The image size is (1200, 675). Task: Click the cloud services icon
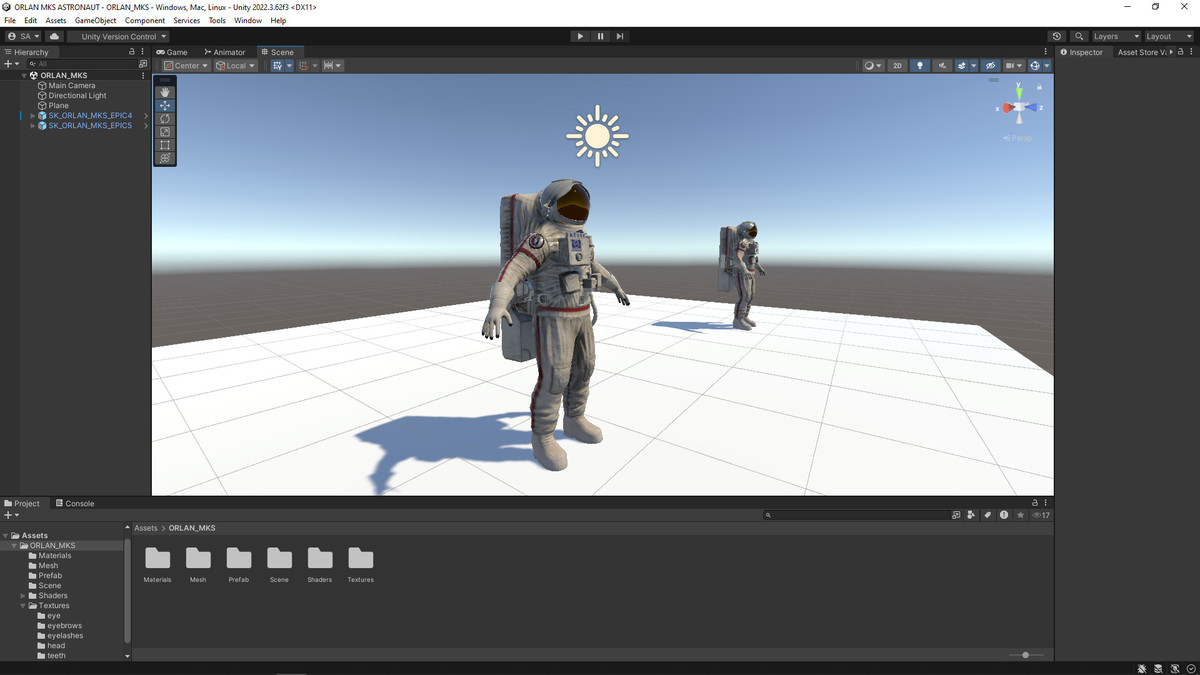point(54,36)
